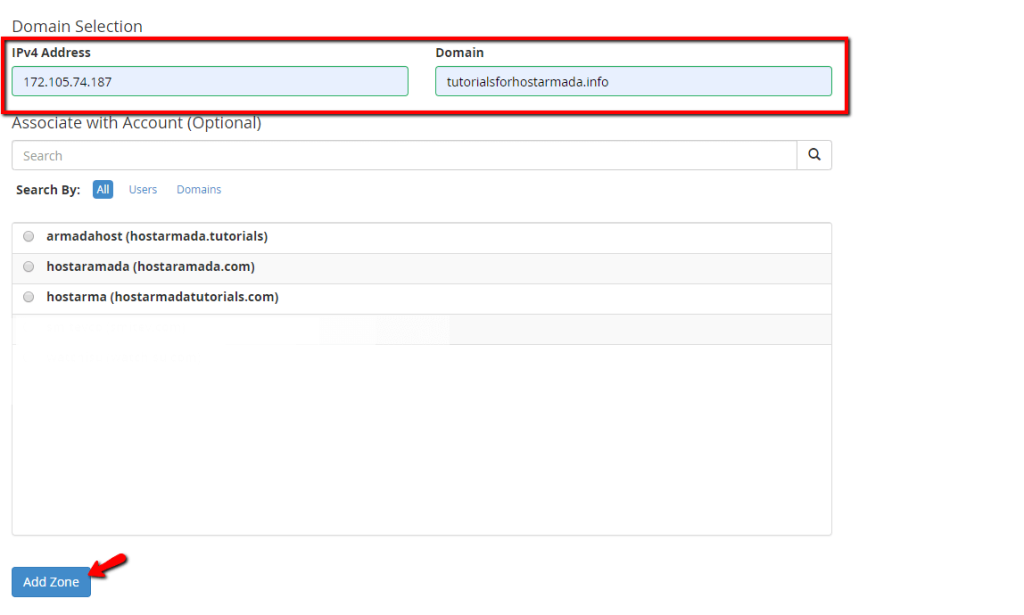Click the armadahost (hostarmada.tutorials) row text
This screenshot has height=615, width=1024.
[x=157, y=236]
